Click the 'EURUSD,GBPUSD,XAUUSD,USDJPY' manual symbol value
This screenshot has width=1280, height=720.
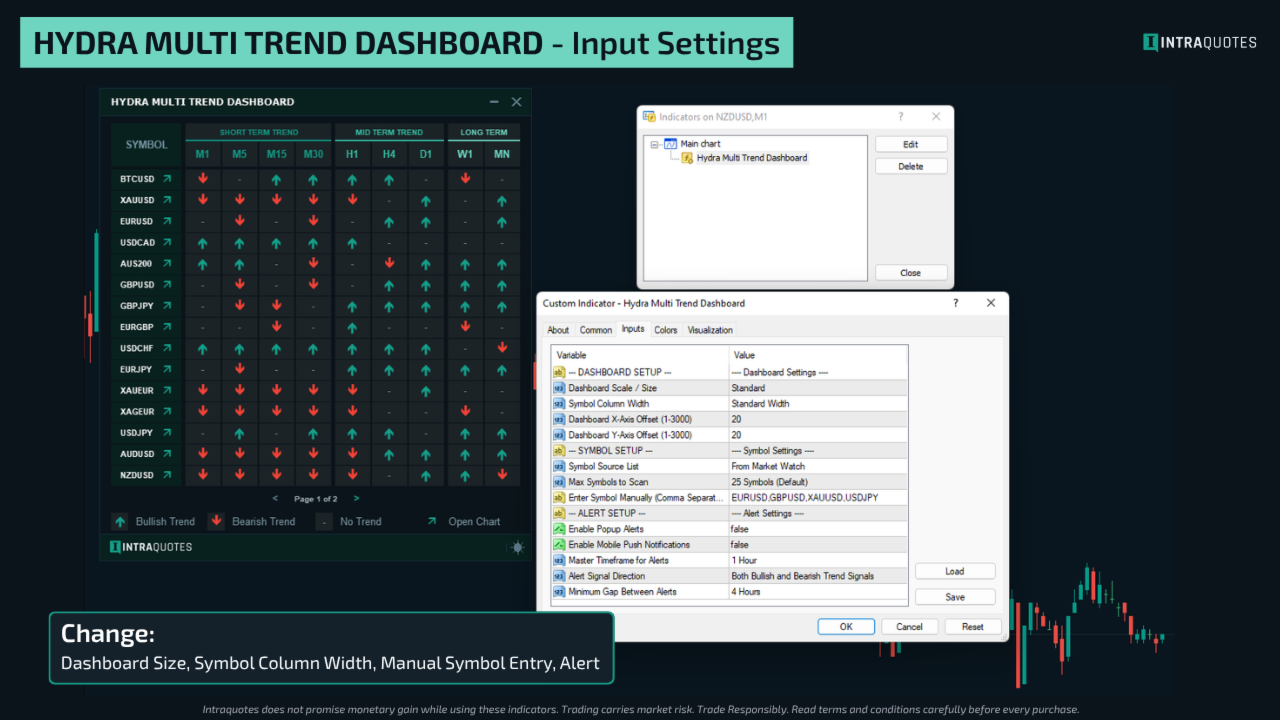(x=818, y=497)
